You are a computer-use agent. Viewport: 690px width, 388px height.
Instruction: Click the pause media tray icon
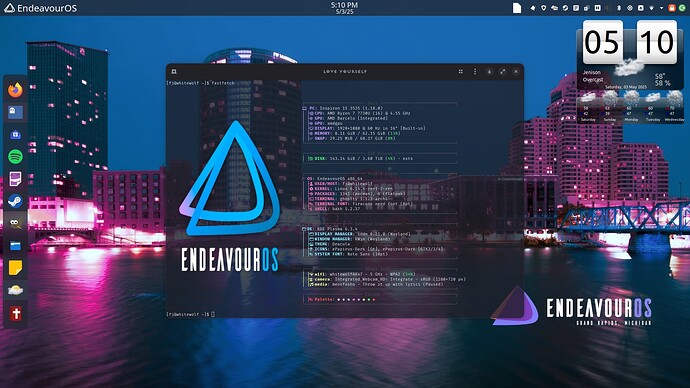click(597, 8)
